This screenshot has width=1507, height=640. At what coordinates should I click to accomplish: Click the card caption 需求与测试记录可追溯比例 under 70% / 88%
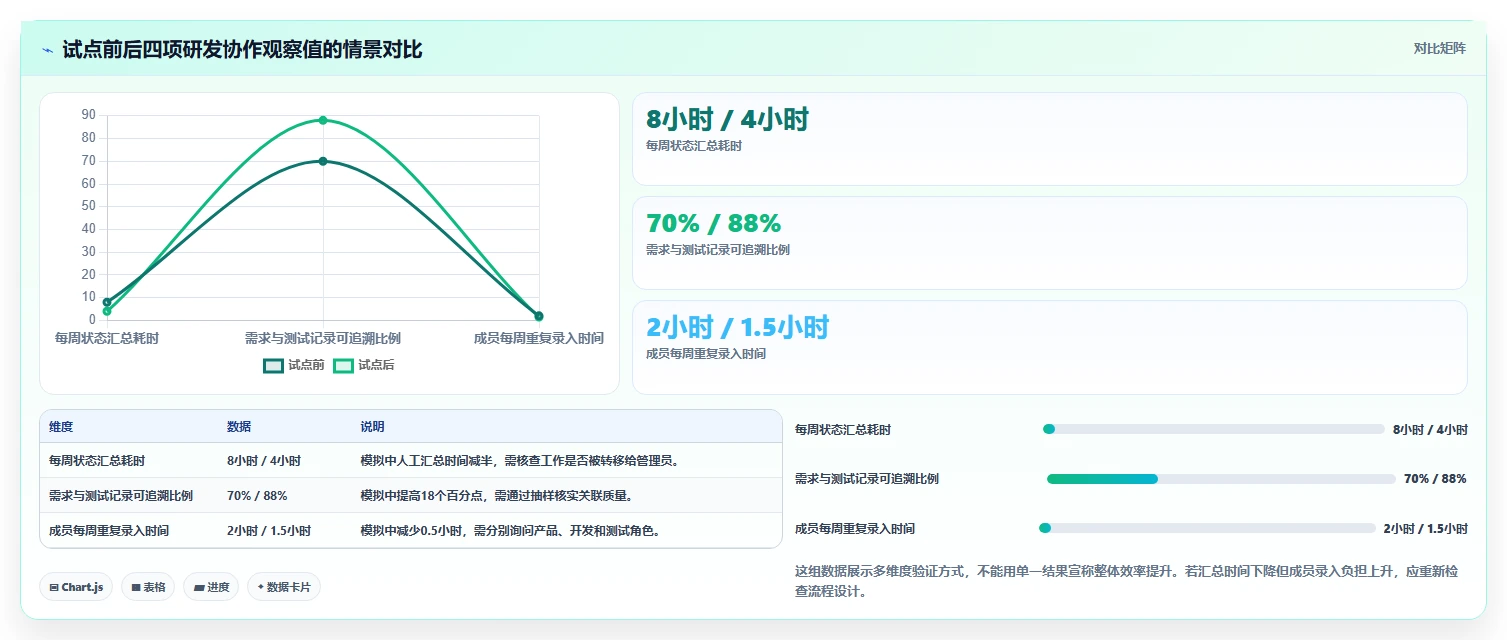tap(718, 250)
